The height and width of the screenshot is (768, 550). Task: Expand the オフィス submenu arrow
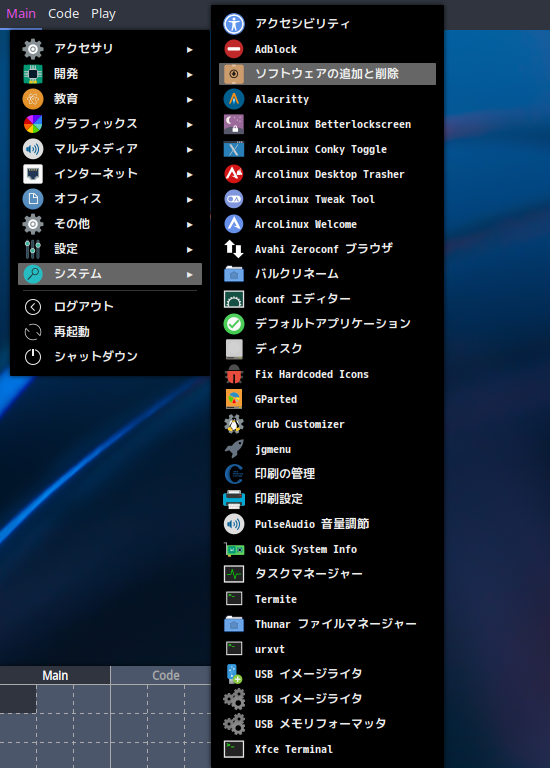point(190,199)
